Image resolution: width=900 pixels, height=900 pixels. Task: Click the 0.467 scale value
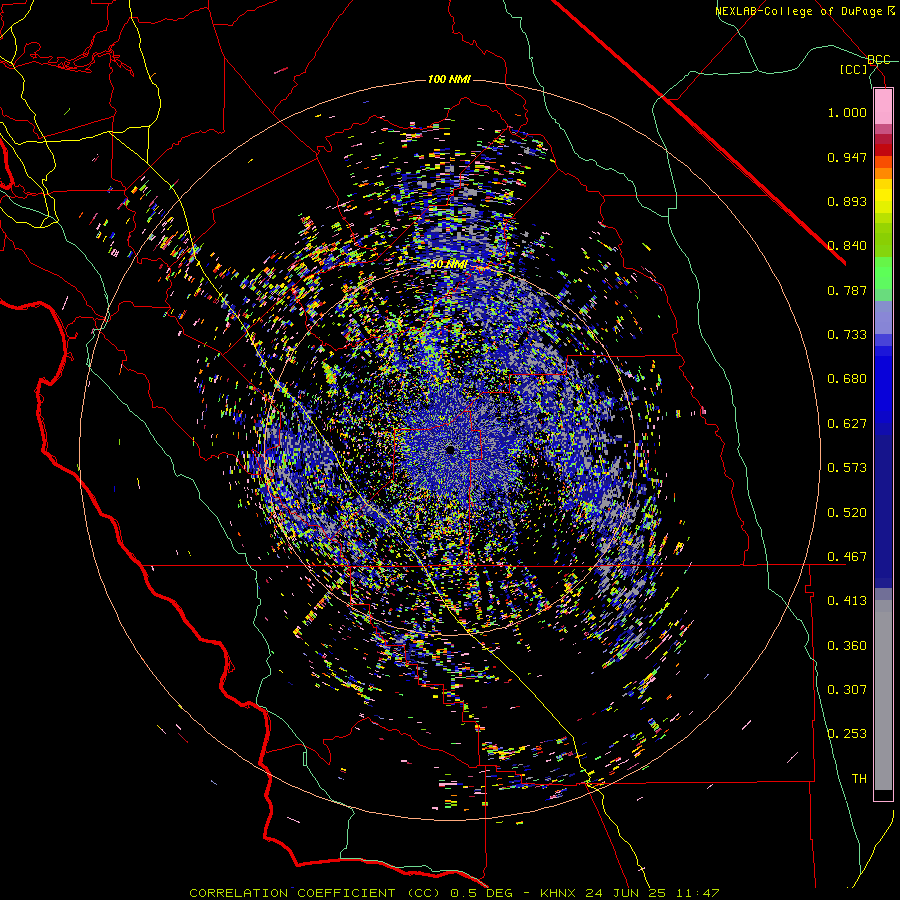coord(847,557)
